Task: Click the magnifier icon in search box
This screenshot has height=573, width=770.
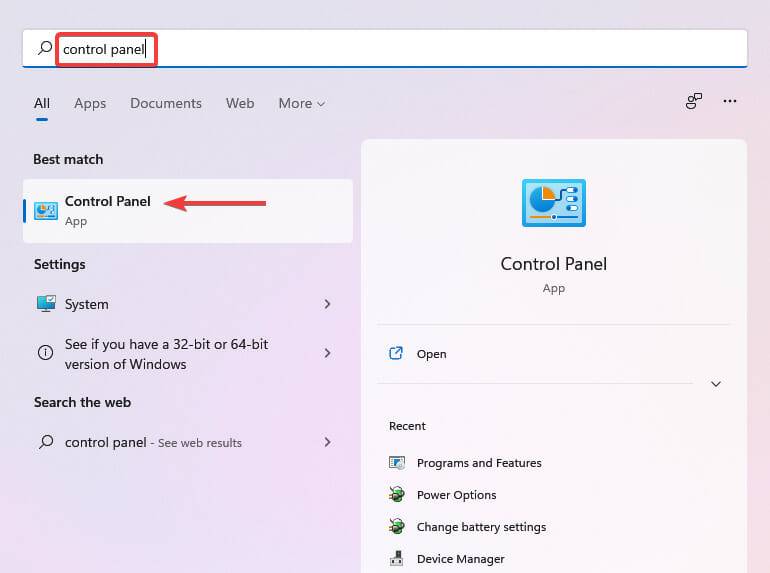Action: click(x=45, y=48)
